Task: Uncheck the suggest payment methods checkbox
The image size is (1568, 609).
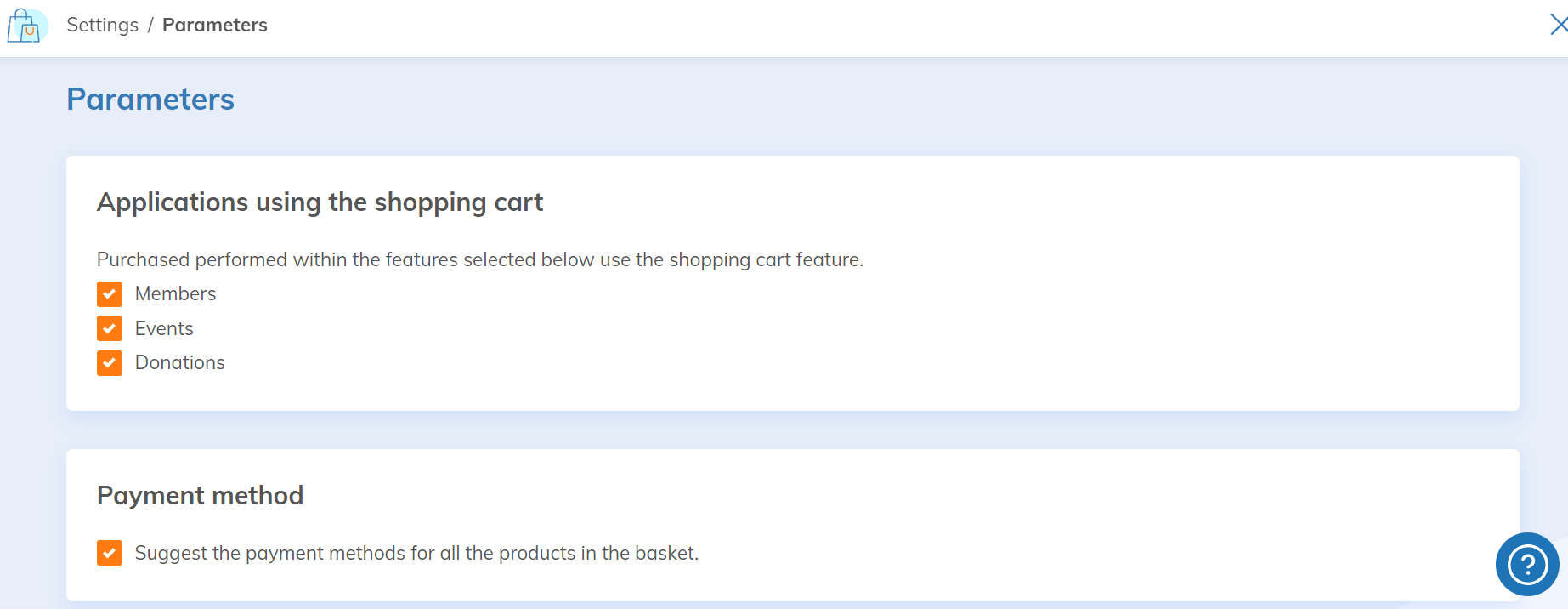Action: coord(110,553)
